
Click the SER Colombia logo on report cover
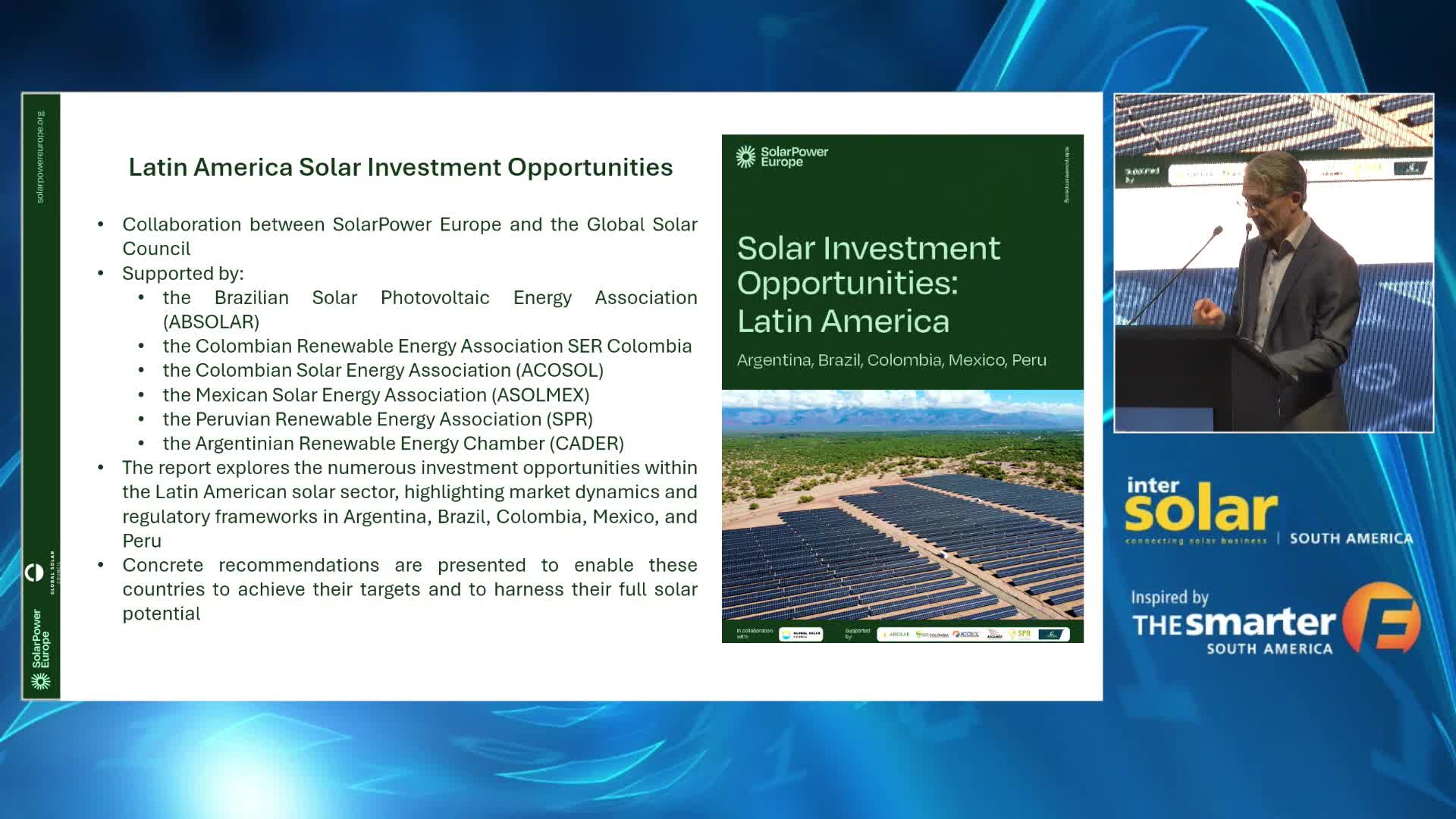coord(932,635)
